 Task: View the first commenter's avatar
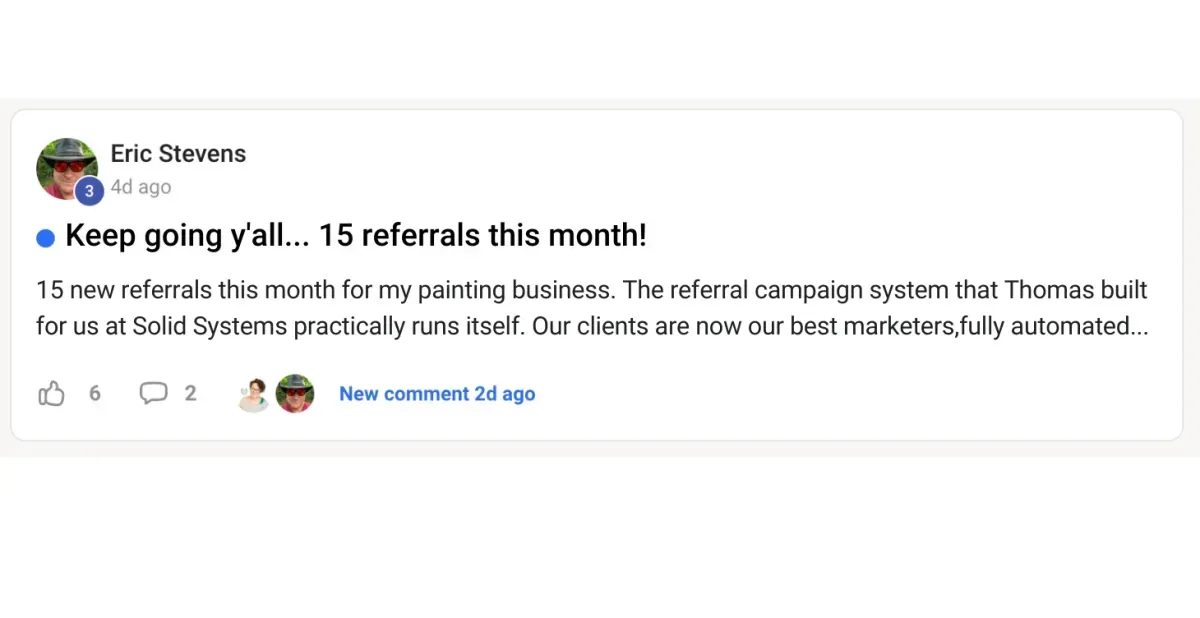pyautogui.click(x=254, y=394)
